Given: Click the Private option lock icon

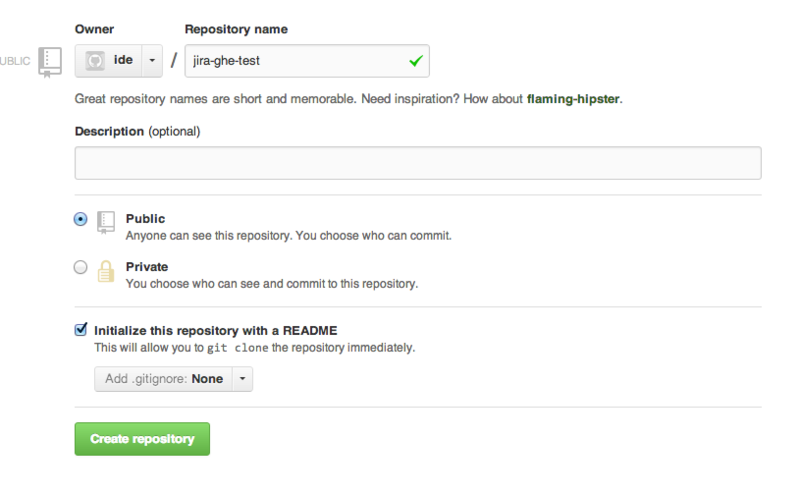Looking at the screenshot, I should [106, 270].
